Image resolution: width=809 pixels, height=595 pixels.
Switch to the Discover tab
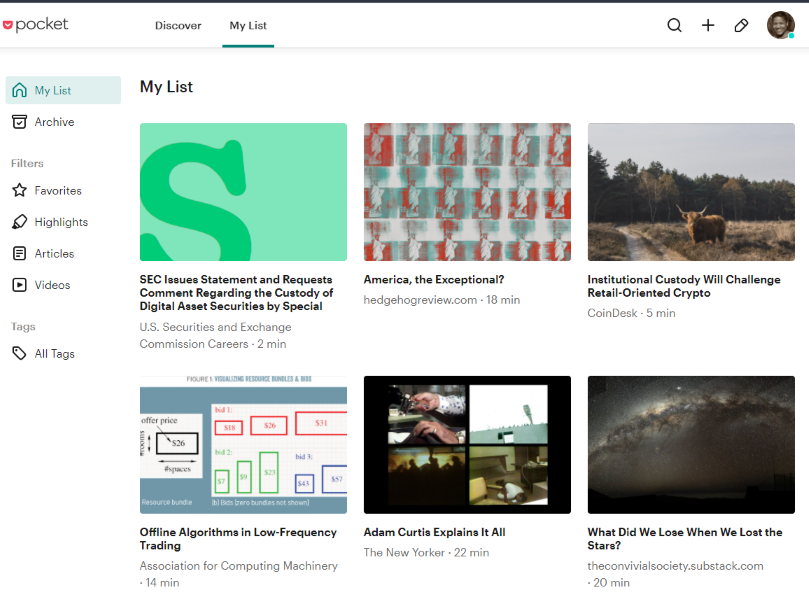tap(178, 26)
